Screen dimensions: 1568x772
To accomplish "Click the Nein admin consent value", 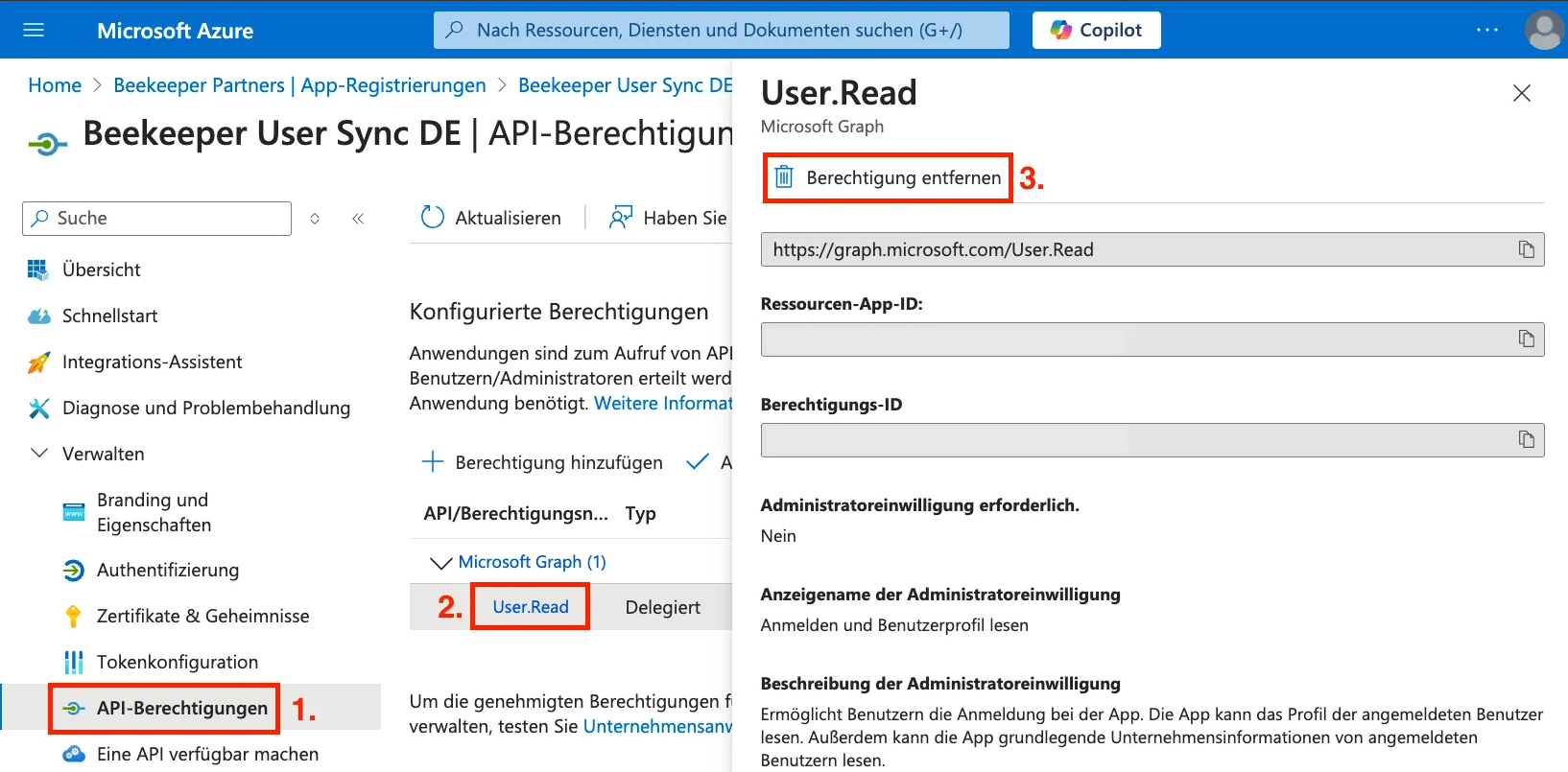I will click(778, 536).
